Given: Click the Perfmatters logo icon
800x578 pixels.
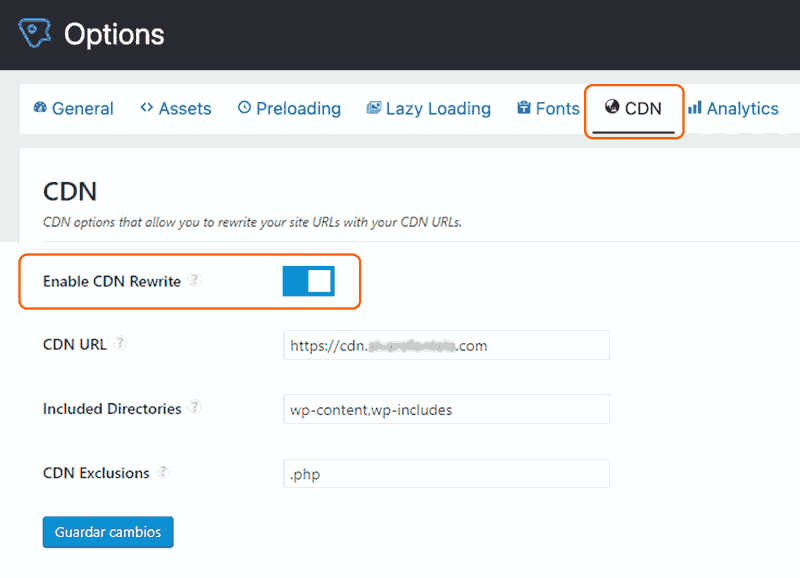Looking at the screenshot, I should point(35,34).
